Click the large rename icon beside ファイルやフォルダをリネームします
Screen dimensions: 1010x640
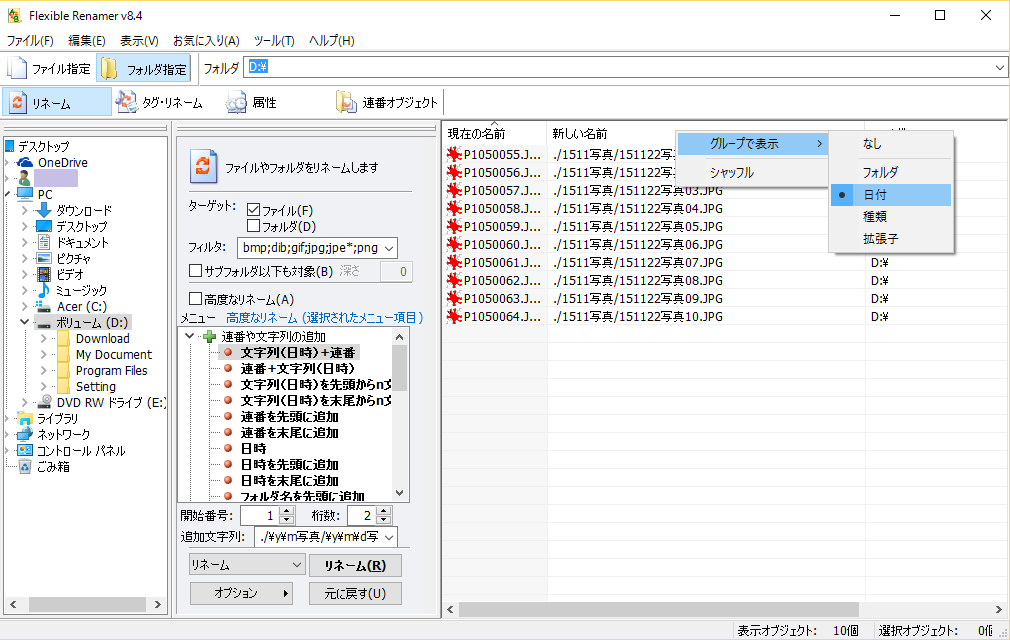(204, 167)
